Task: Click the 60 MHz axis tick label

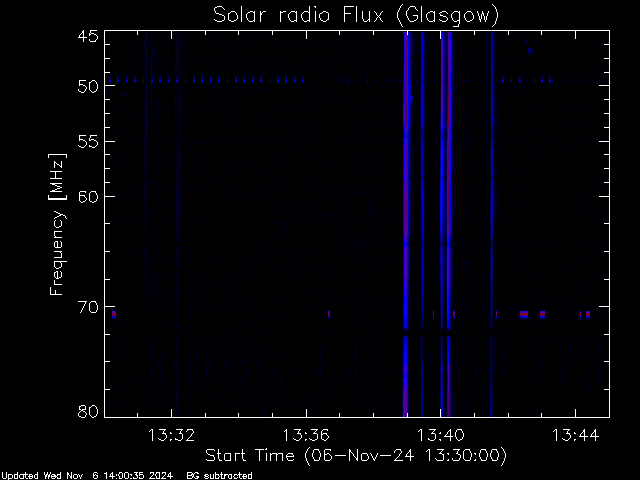Action: click(x=88, y=197)
